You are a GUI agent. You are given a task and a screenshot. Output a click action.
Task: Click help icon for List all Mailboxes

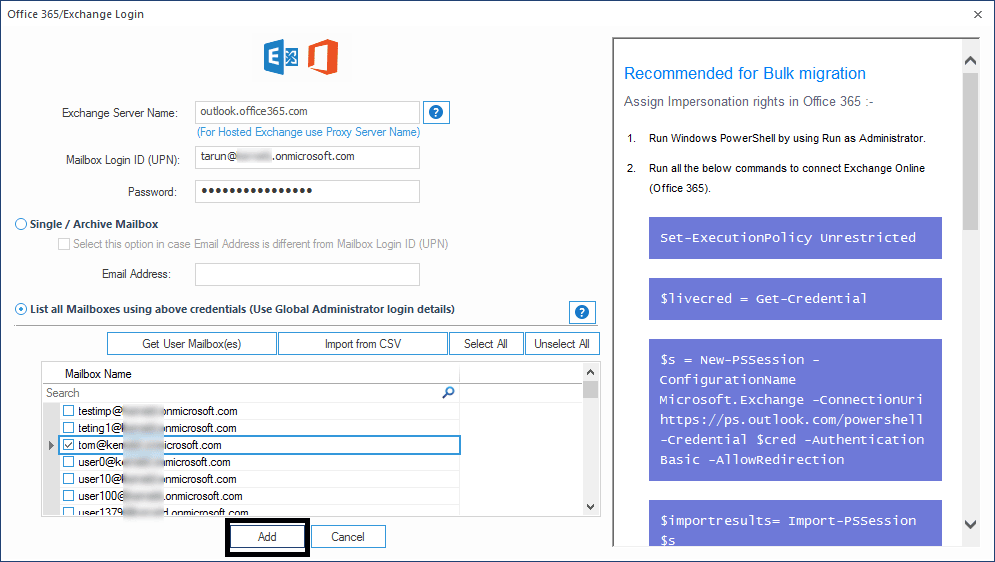pyautogui.click(x=582, y=312)
